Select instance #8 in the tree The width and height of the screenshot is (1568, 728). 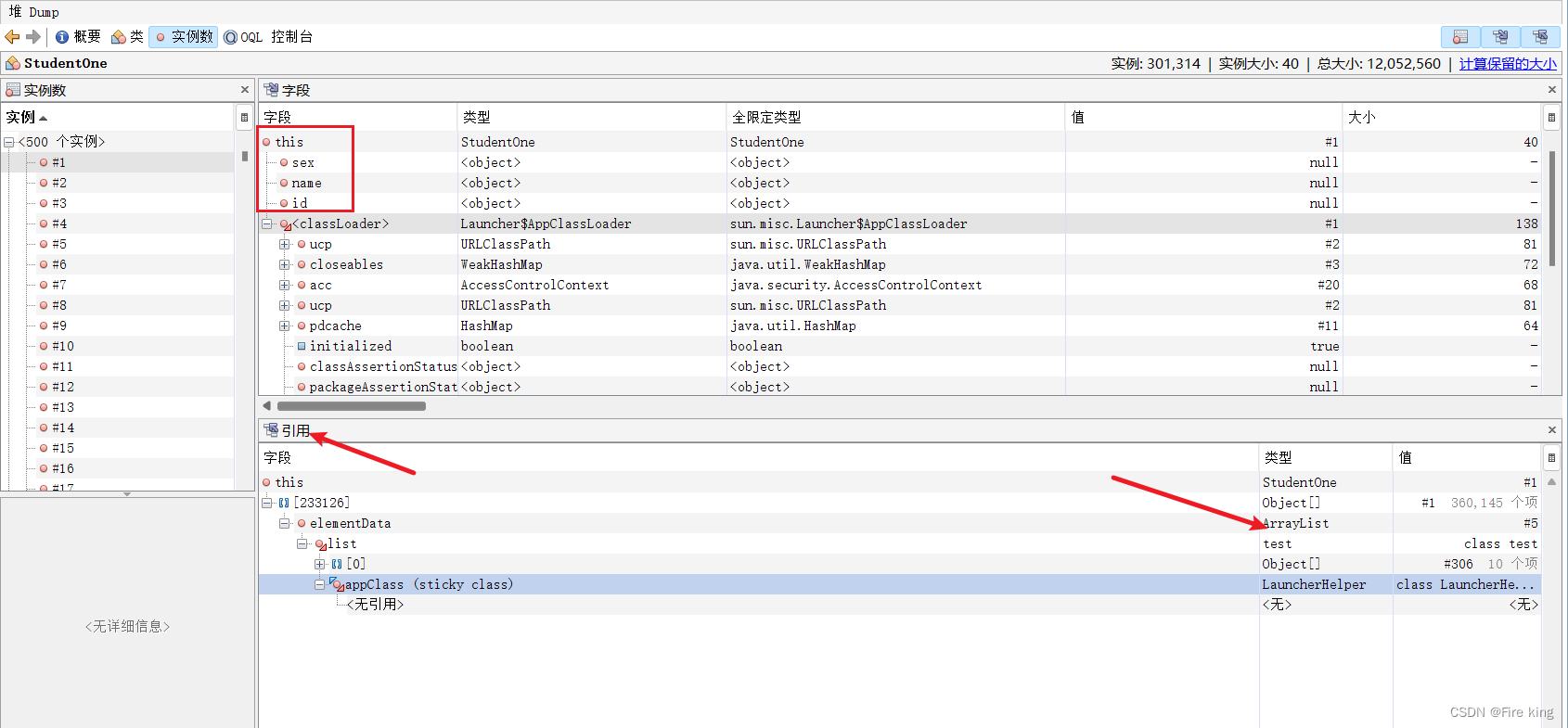[59, 305]
